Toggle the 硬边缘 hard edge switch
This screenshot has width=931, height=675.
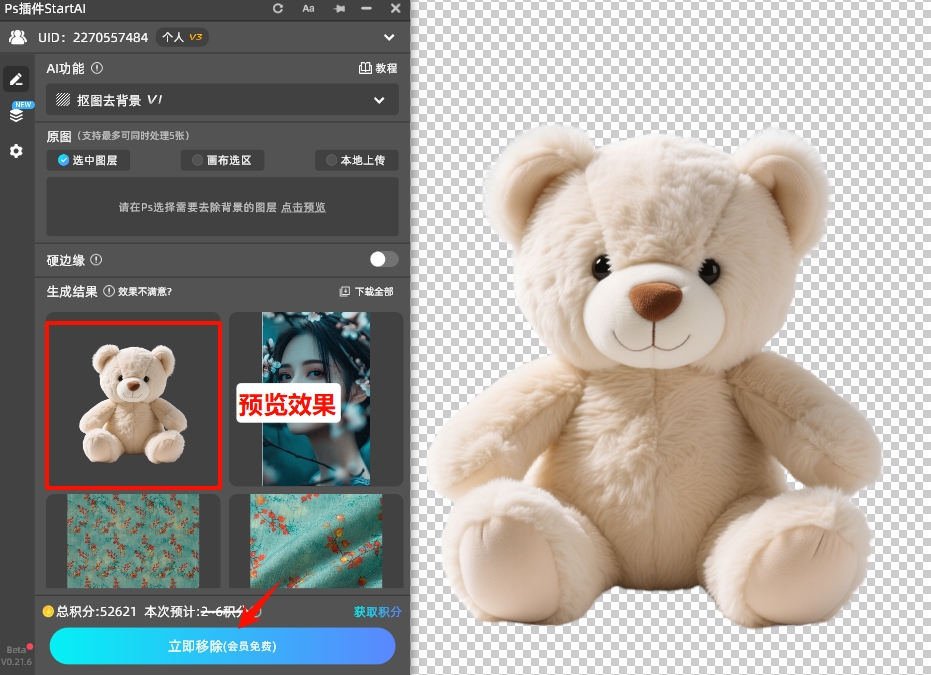(x=383, y=260)
